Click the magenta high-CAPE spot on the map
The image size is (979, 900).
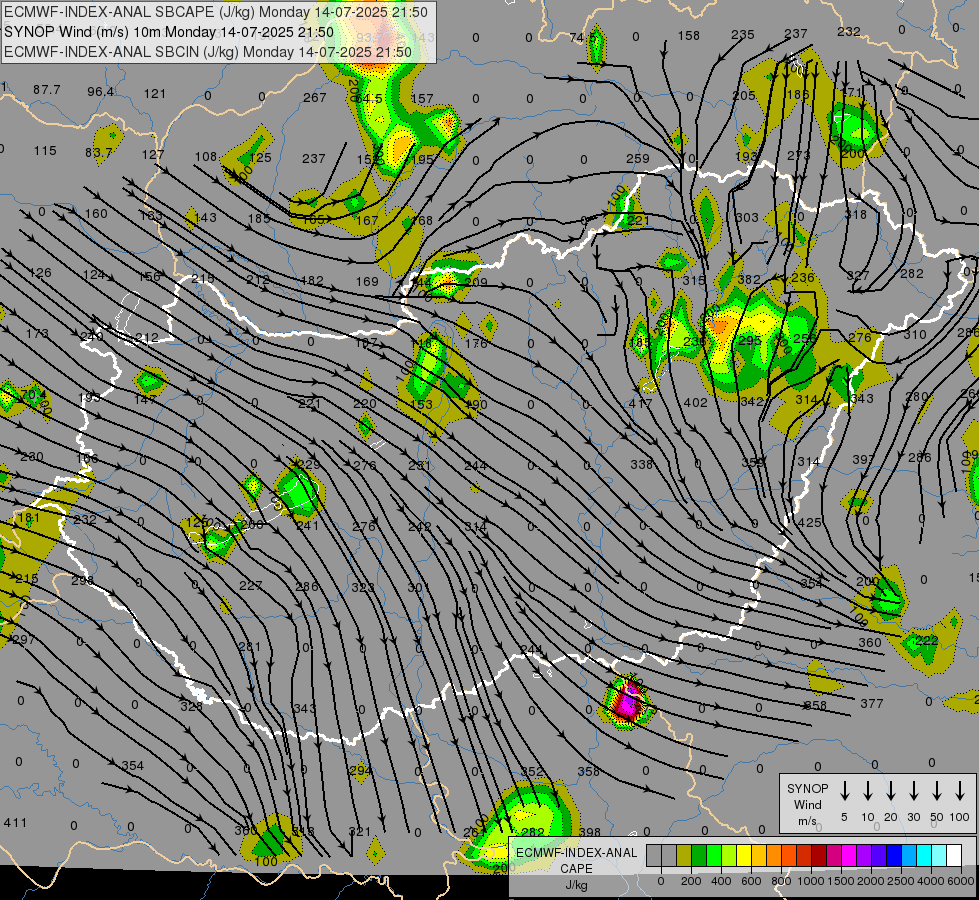(627, 703)
